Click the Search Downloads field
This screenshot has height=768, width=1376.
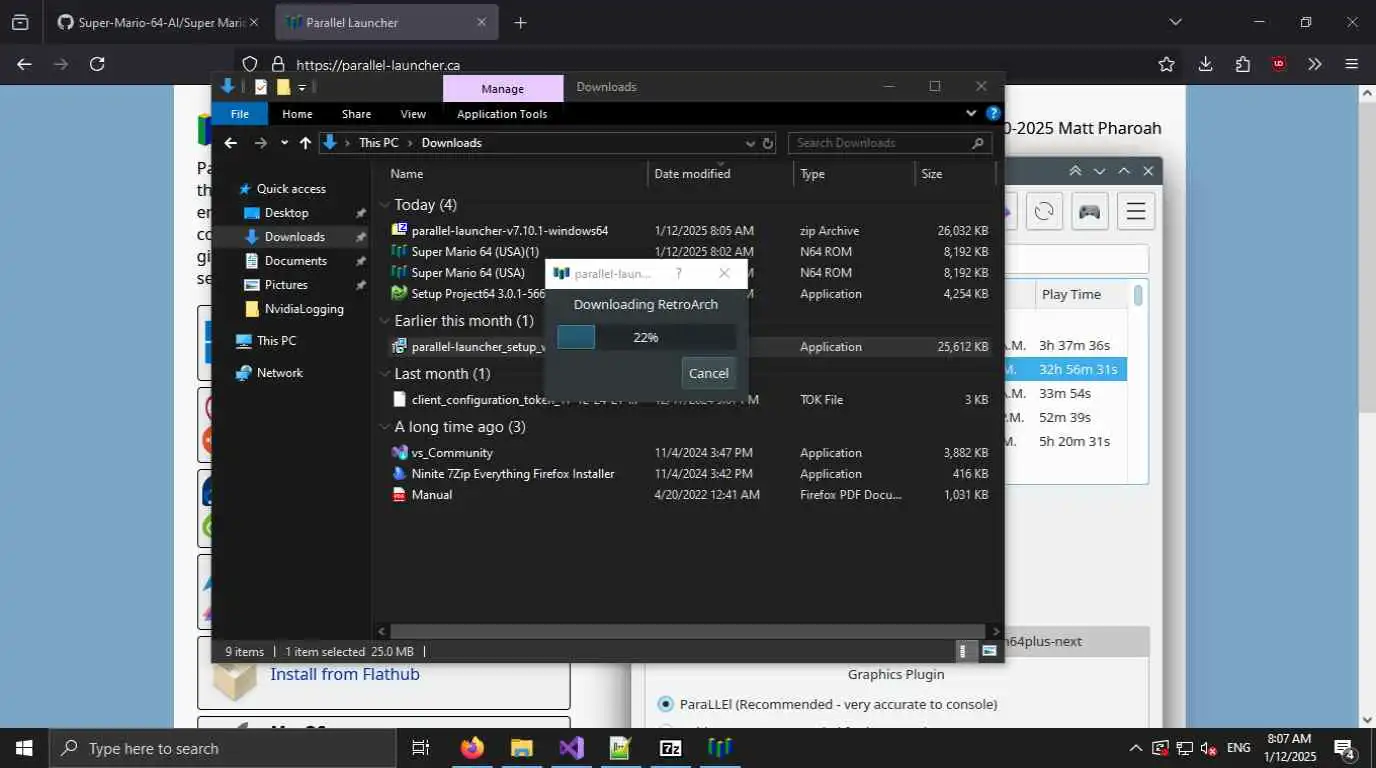[x=890, y=143]
